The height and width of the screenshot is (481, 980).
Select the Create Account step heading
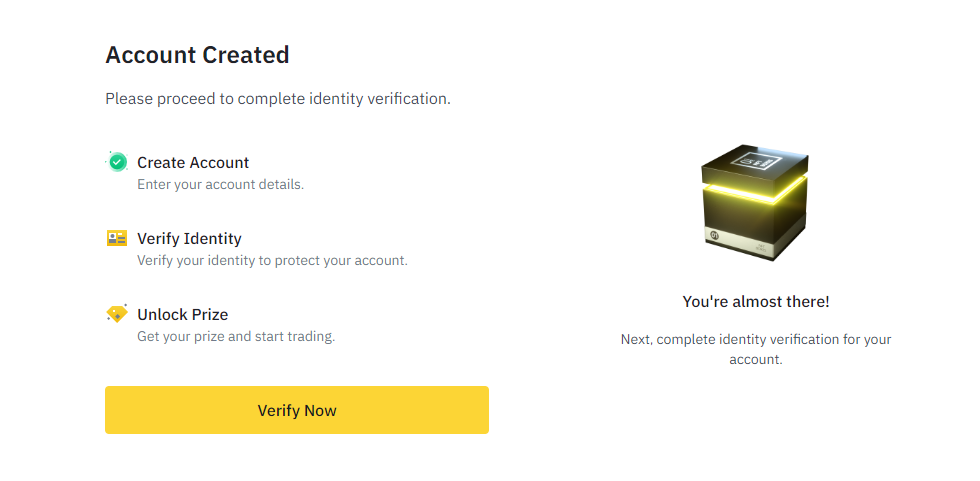coord(193,162)
